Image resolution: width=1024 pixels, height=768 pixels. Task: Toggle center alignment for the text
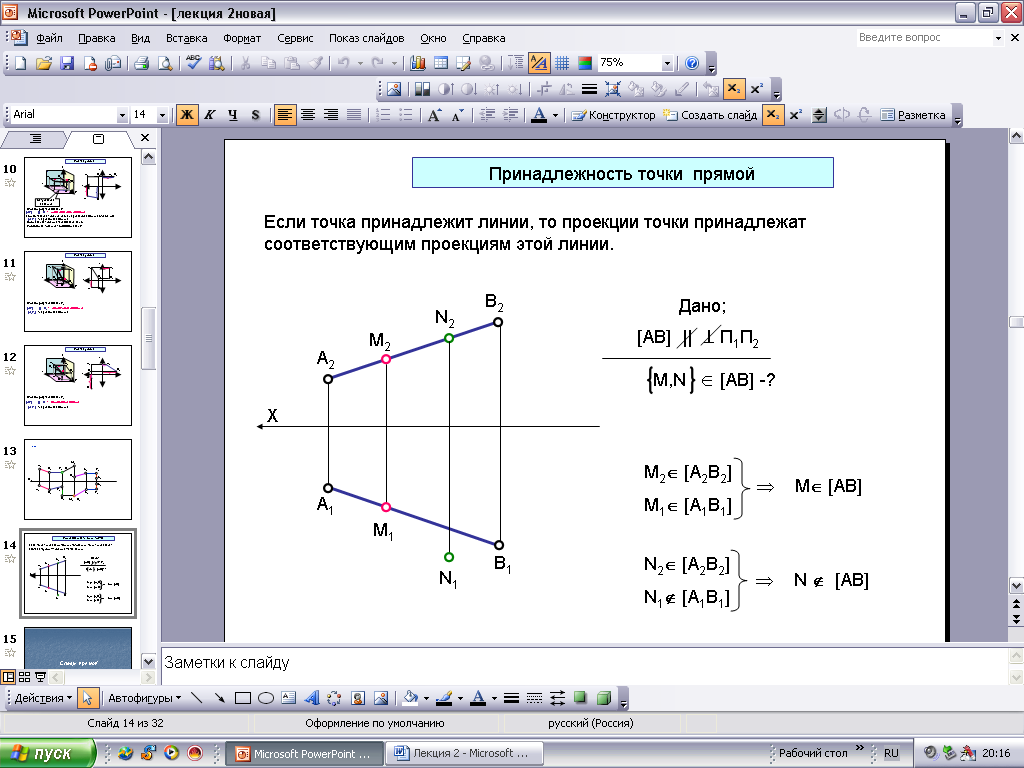[308, 115]
